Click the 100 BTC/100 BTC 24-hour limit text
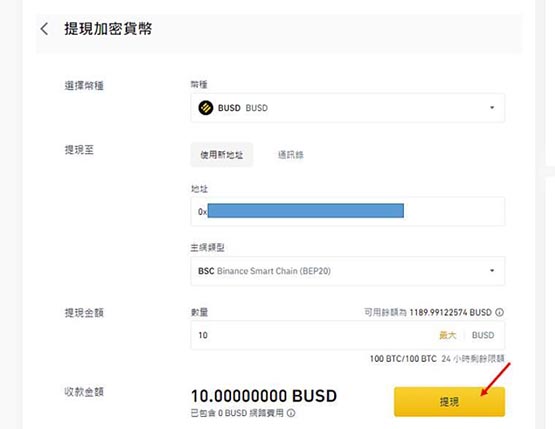The image size is (555, 429). [x=403, y=359]
